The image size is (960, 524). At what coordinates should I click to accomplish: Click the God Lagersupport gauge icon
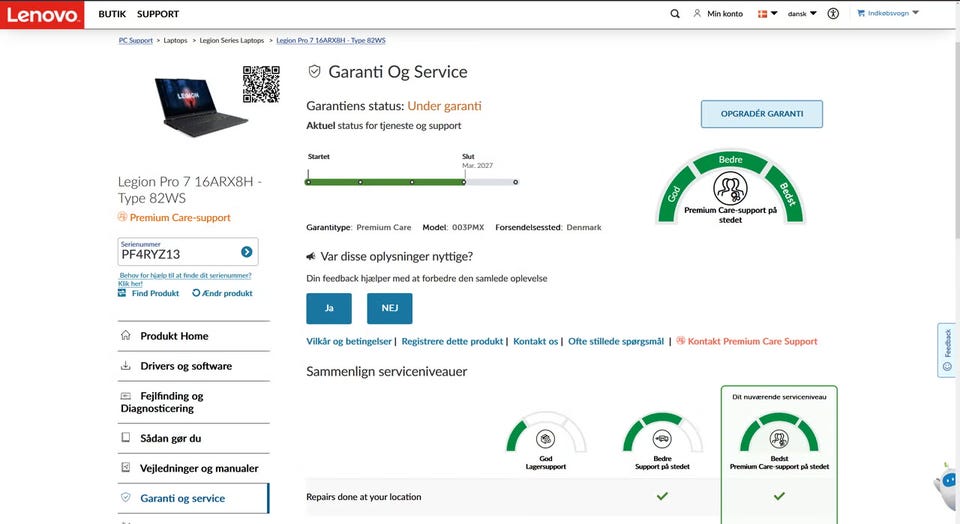[x=546, y=439]
